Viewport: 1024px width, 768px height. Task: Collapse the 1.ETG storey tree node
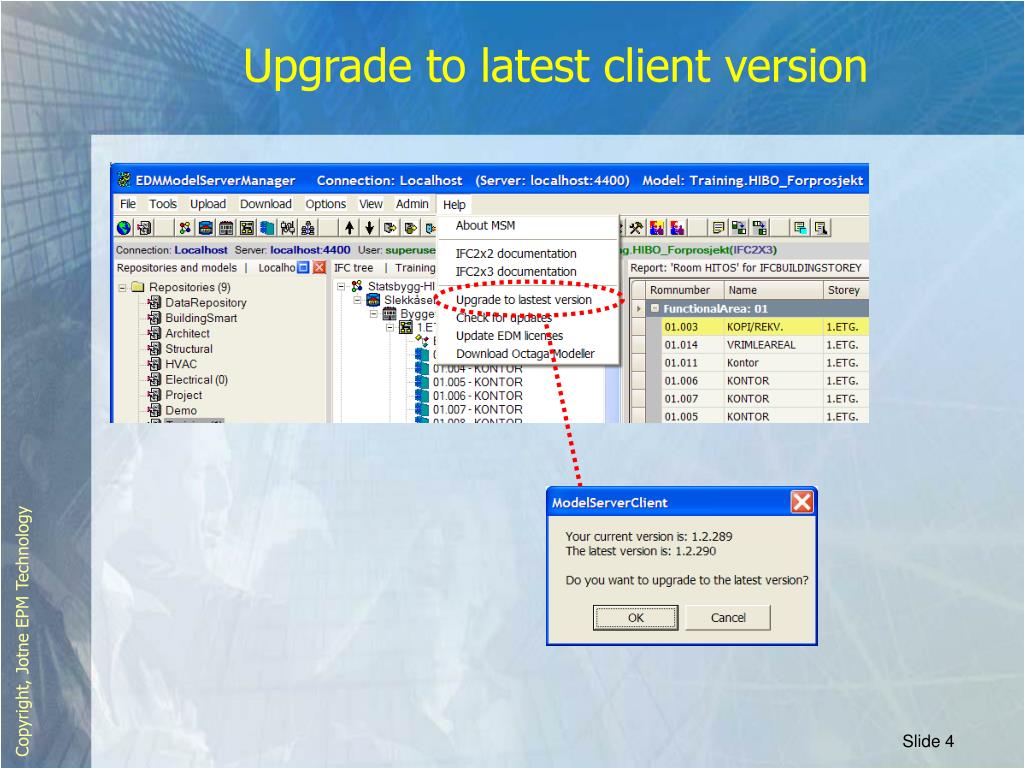390,327
